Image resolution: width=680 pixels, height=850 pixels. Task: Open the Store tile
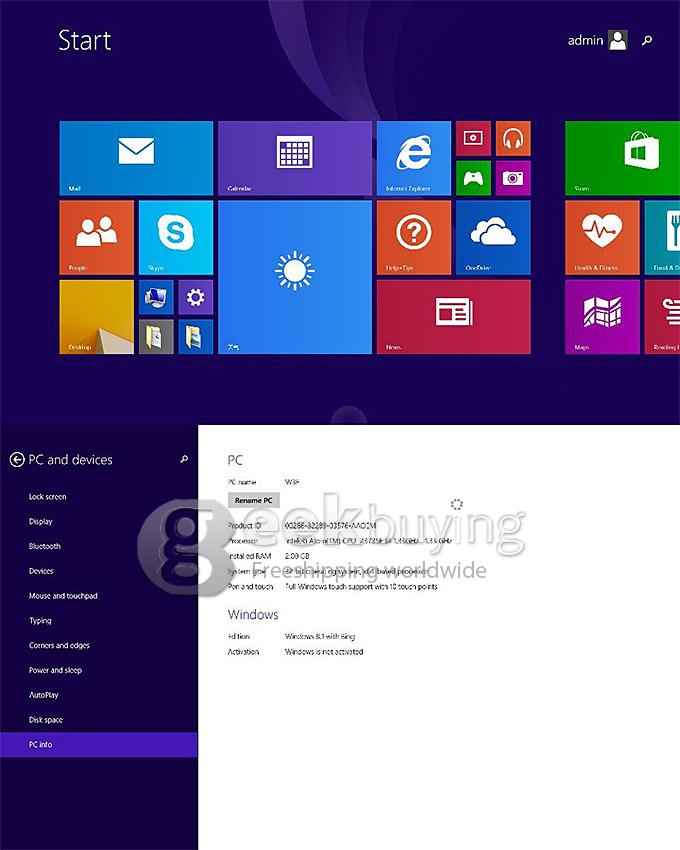[623, 158]
